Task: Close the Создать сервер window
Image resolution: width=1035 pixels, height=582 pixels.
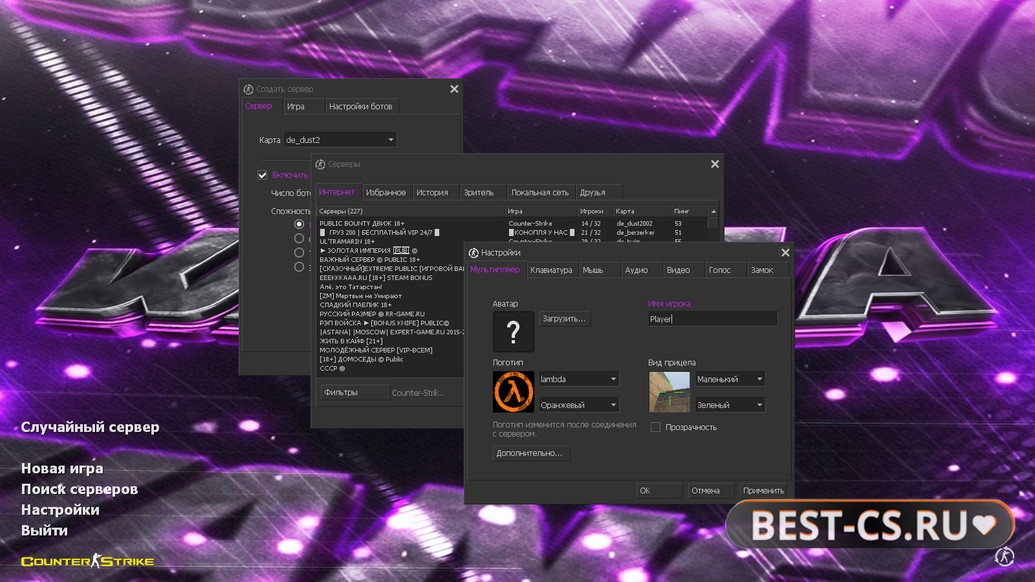Action: pyautogui.click(x=454, y=89)
